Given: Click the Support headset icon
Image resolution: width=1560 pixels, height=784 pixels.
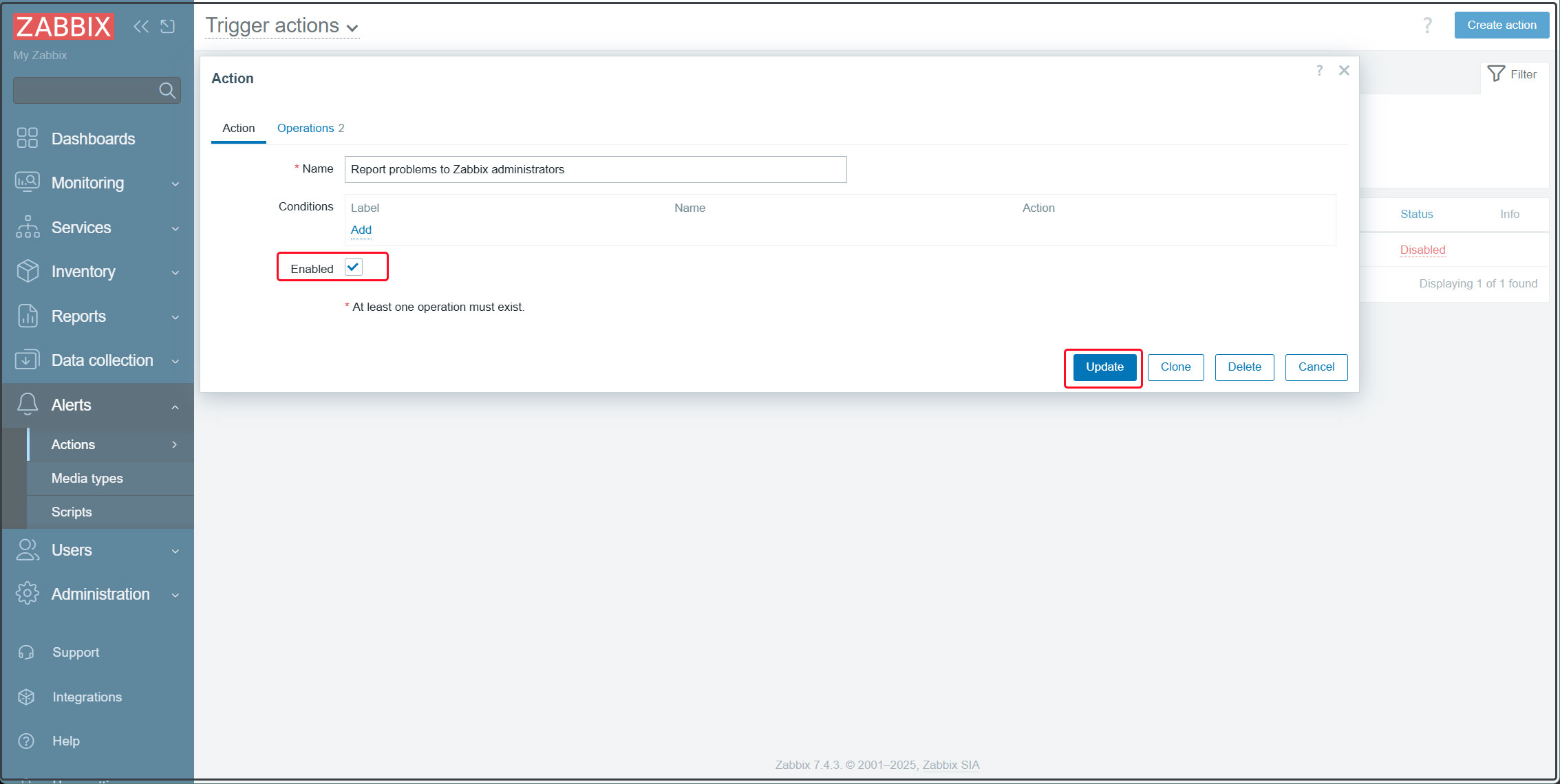Looking at the screenshot, I should [x=26, y=652].
